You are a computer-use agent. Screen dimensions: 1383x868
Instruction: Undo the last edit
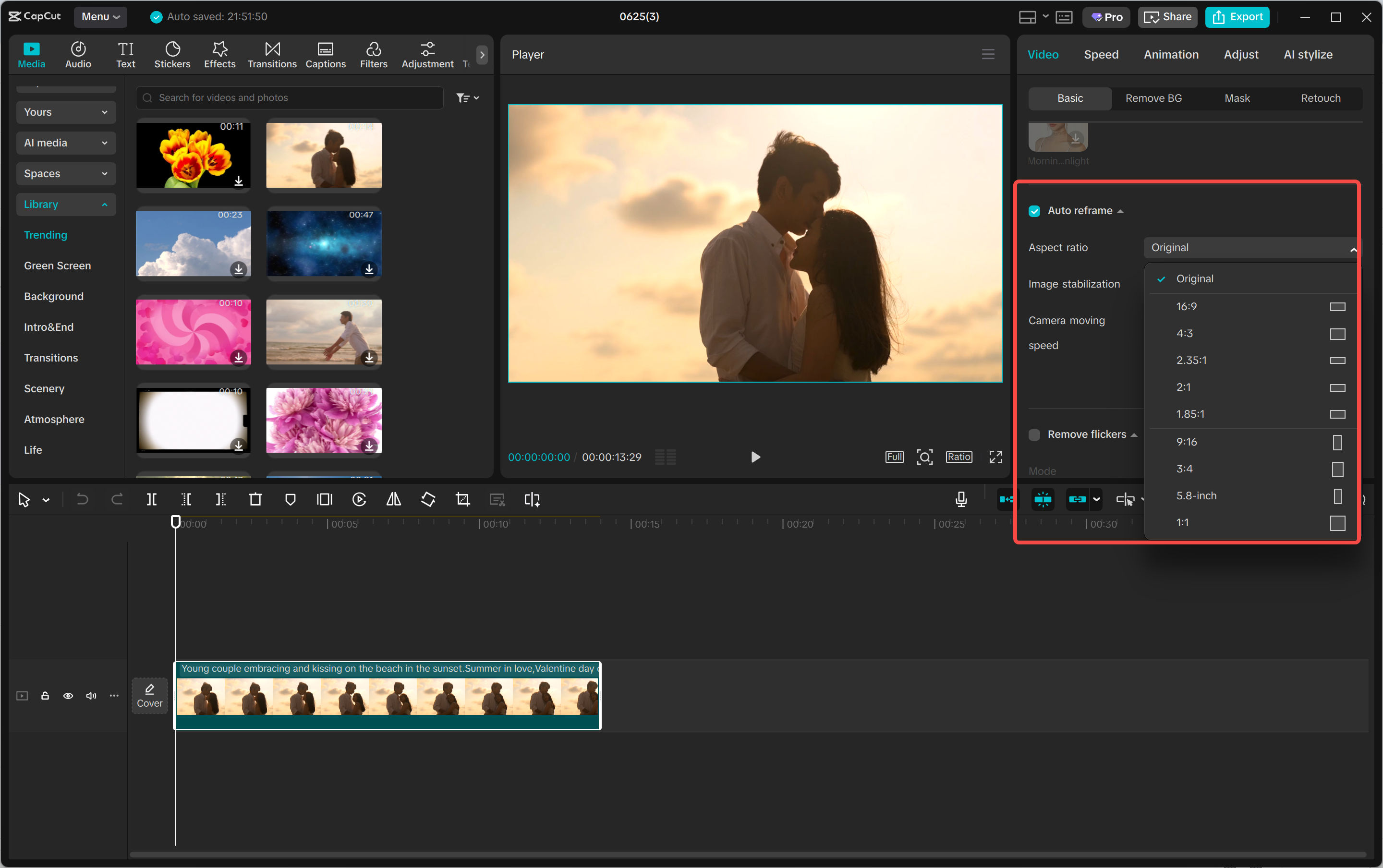tap(82, 499)
